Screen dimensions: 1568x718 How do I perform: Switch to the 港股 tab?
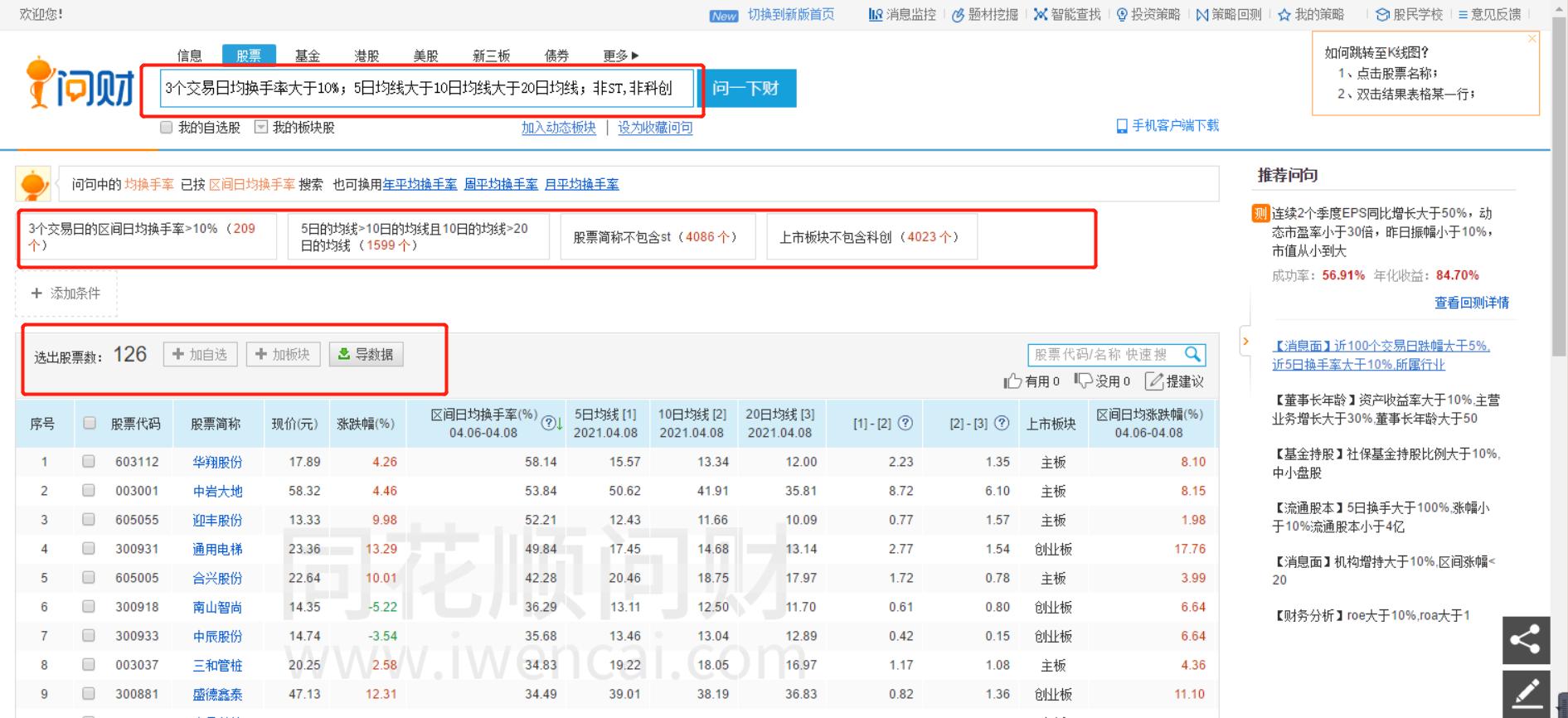tap(367, 56)
